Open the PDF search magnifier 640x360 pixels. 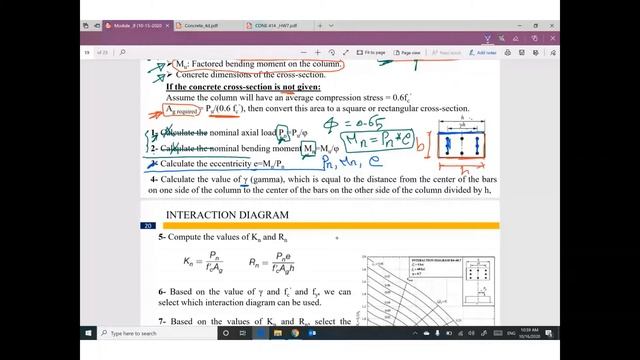click(122, 52)
